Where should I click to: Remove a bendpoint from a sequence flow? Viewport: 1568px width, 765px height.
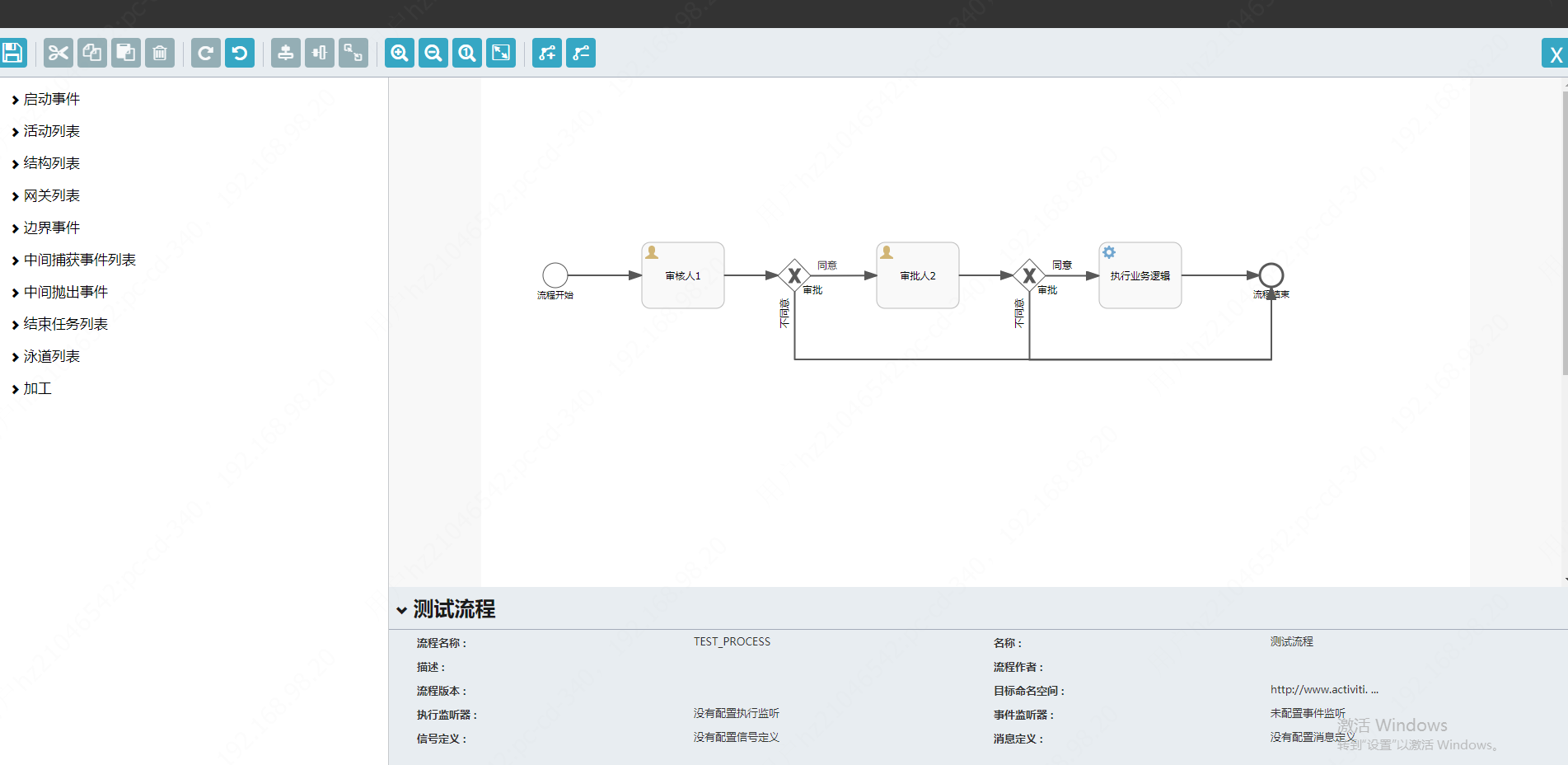[581, 53]
